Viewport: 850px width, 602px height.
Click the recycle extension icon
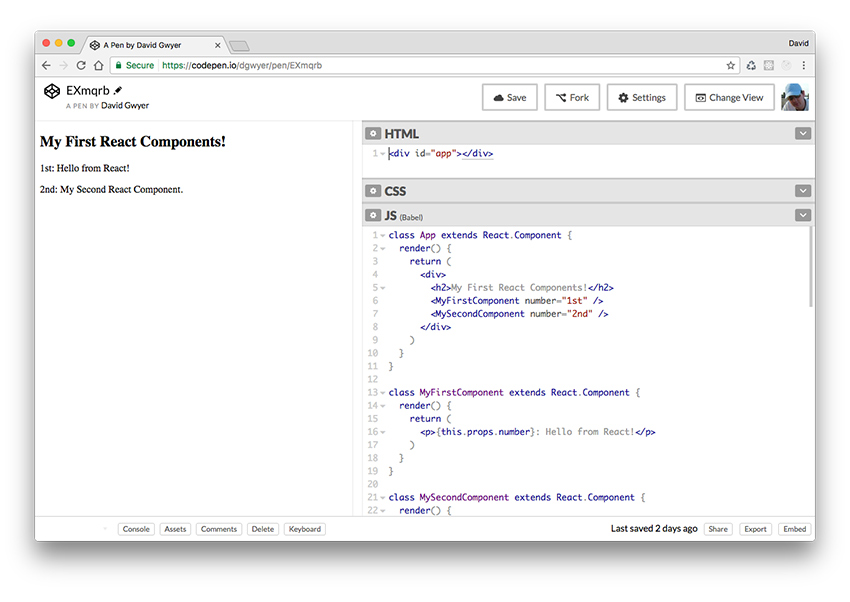point(751,65)
